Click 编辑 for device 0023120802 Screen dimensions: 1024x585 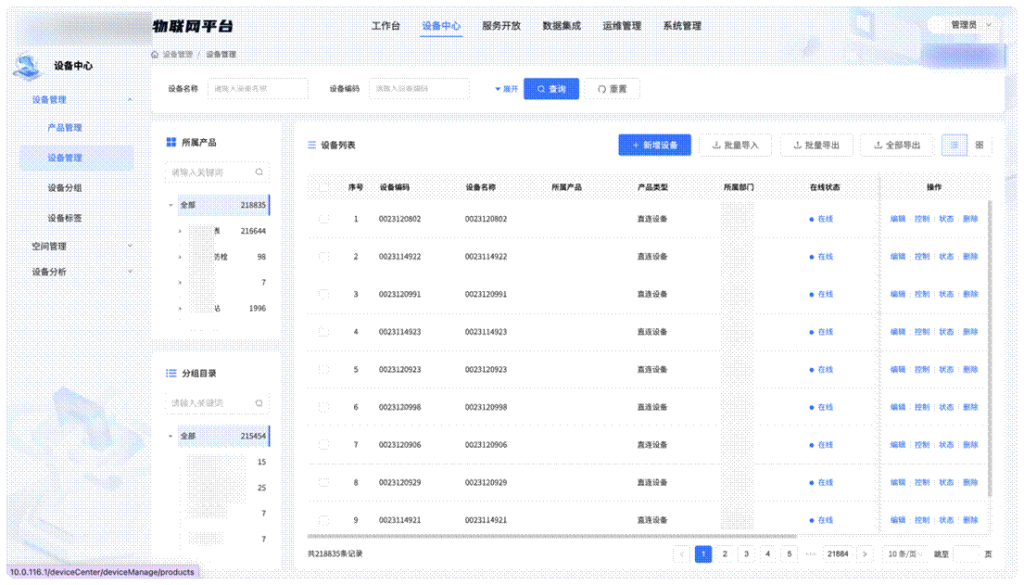click(x=898, y=219)
